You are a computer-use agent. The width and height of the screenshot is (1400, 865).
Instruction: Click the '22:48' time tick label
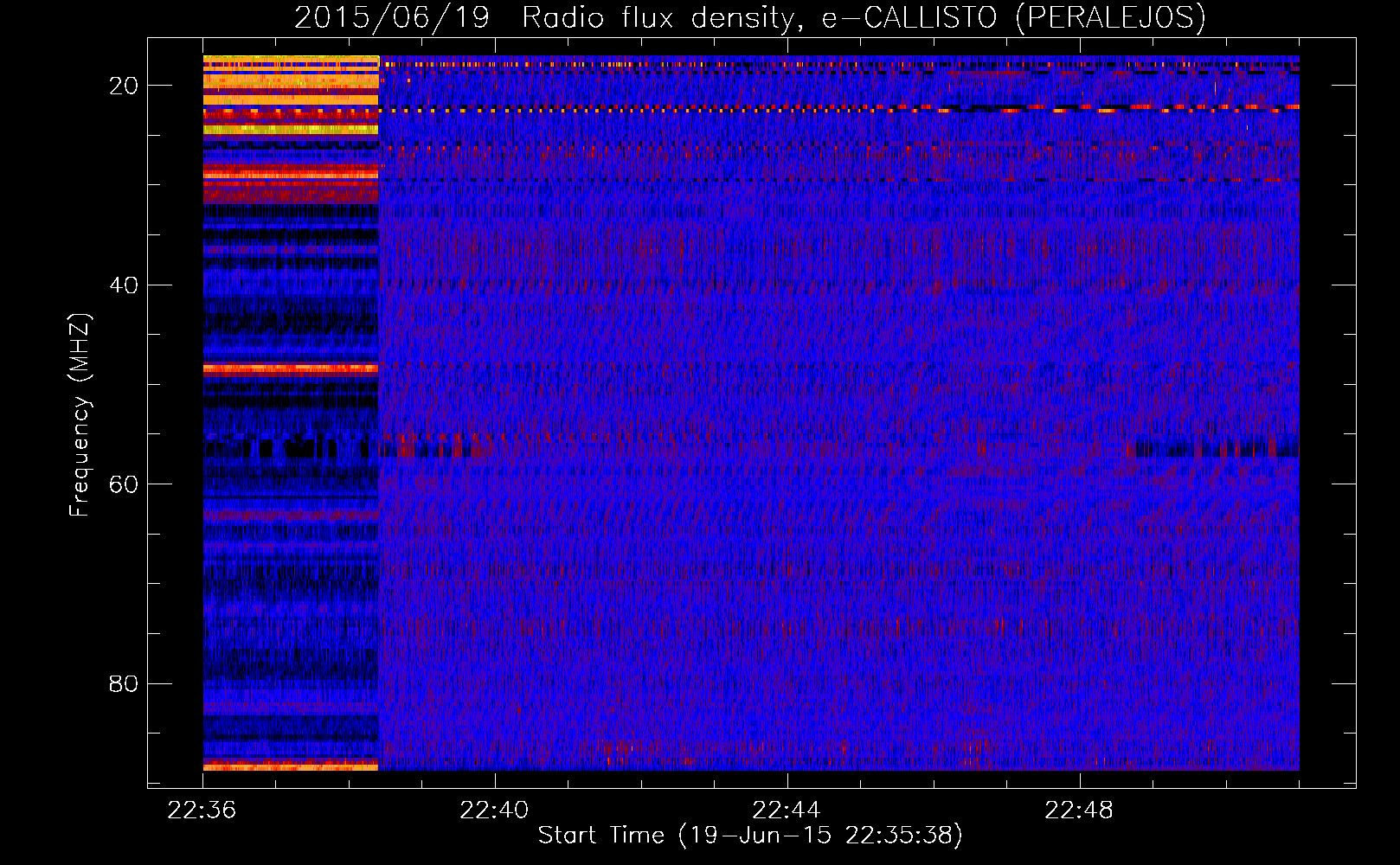1079,811
